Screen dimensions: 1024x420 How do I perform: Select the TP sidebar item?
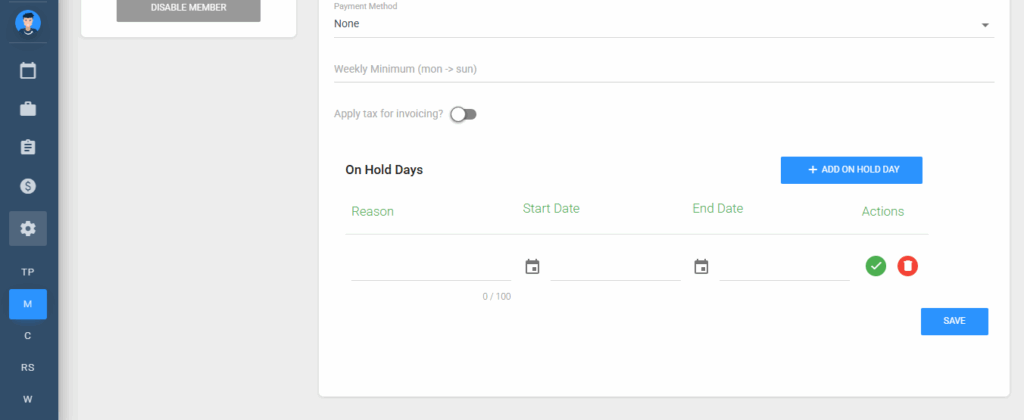click(x=27, y=272)
